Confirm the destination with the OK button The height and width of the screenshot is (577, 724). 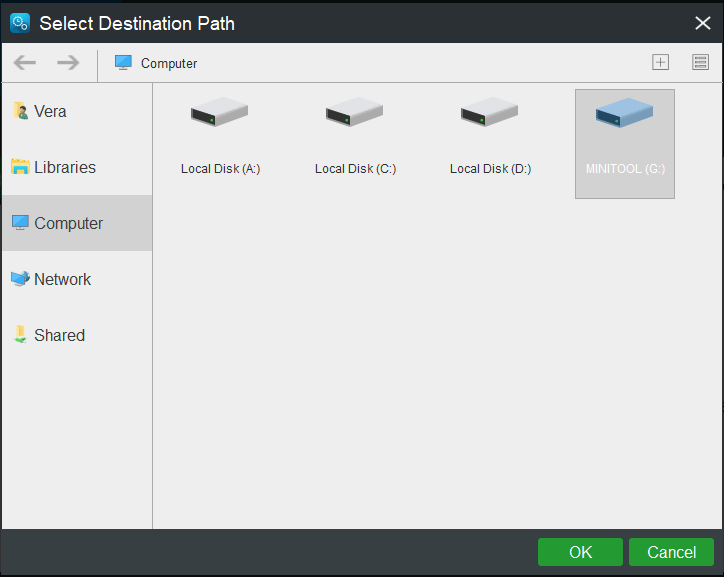pos(580,552)
